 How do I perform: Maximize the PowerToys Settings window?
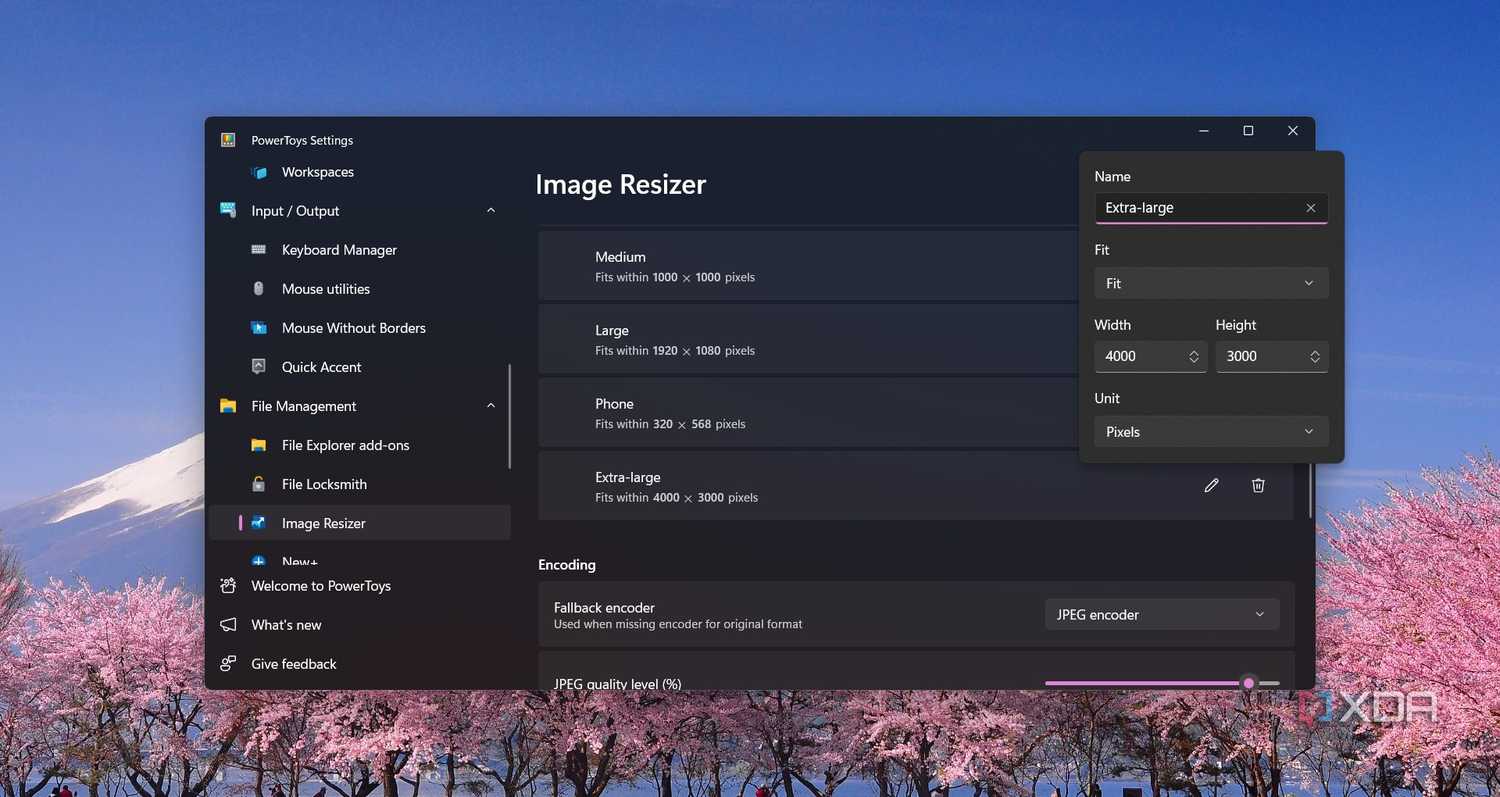tap(1248, 131)
